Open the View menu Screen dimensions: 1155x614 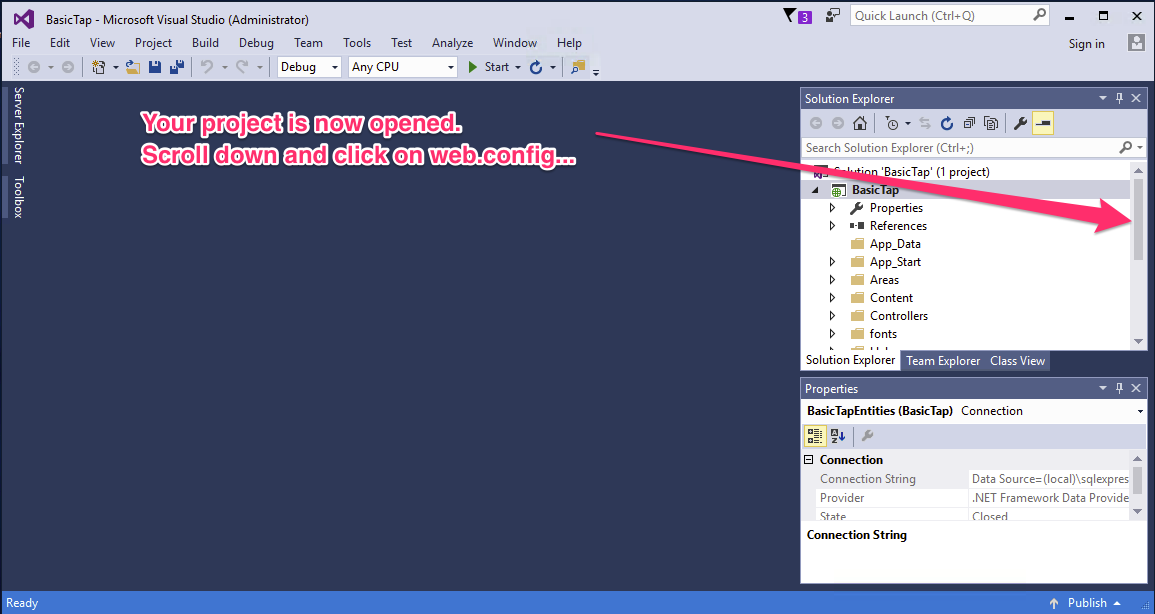102,43
